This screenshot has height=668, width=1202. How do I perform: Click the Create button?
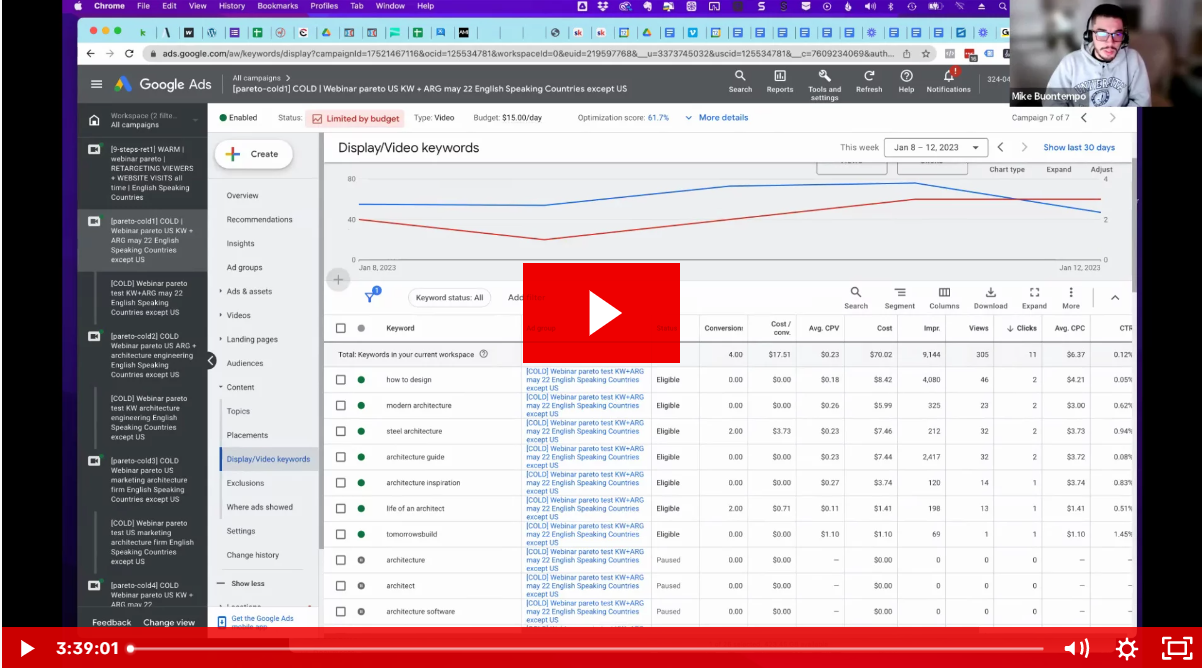click(x=254, y=154)
